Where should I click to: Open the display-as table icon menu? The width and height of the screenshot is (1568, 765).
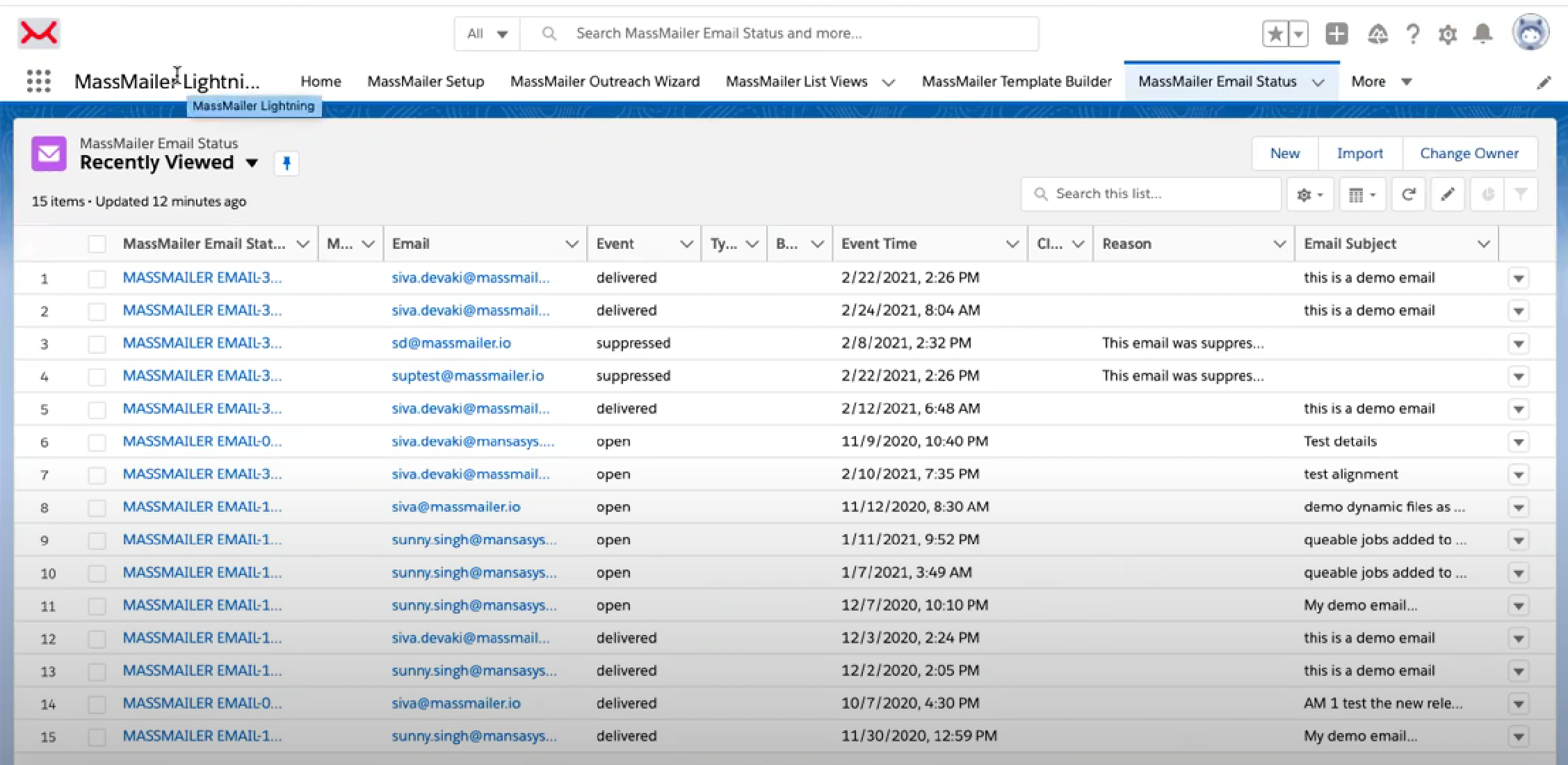point(1361,195)
